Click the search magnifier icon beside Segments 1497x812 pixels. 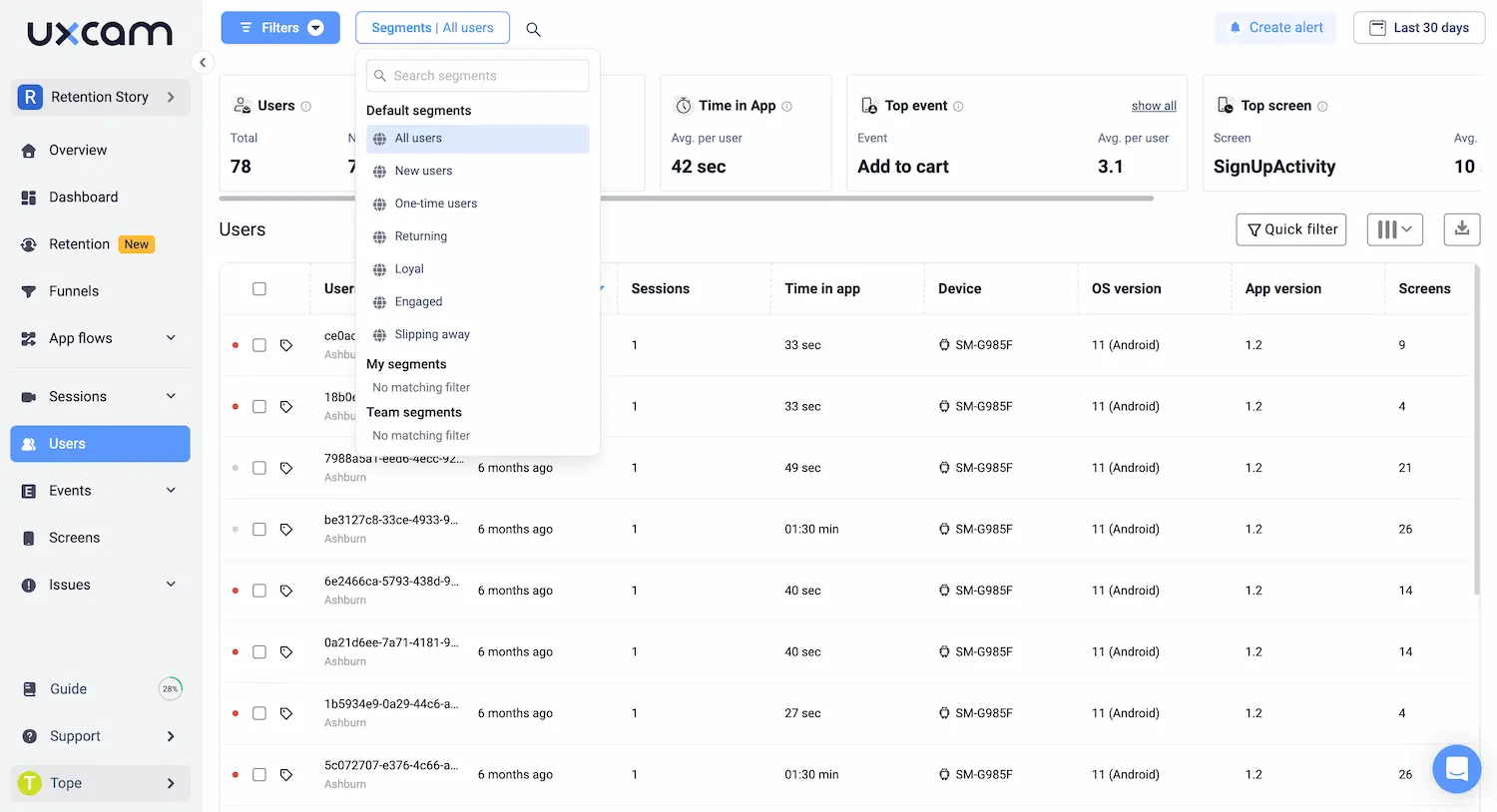[x=534, y=29]
